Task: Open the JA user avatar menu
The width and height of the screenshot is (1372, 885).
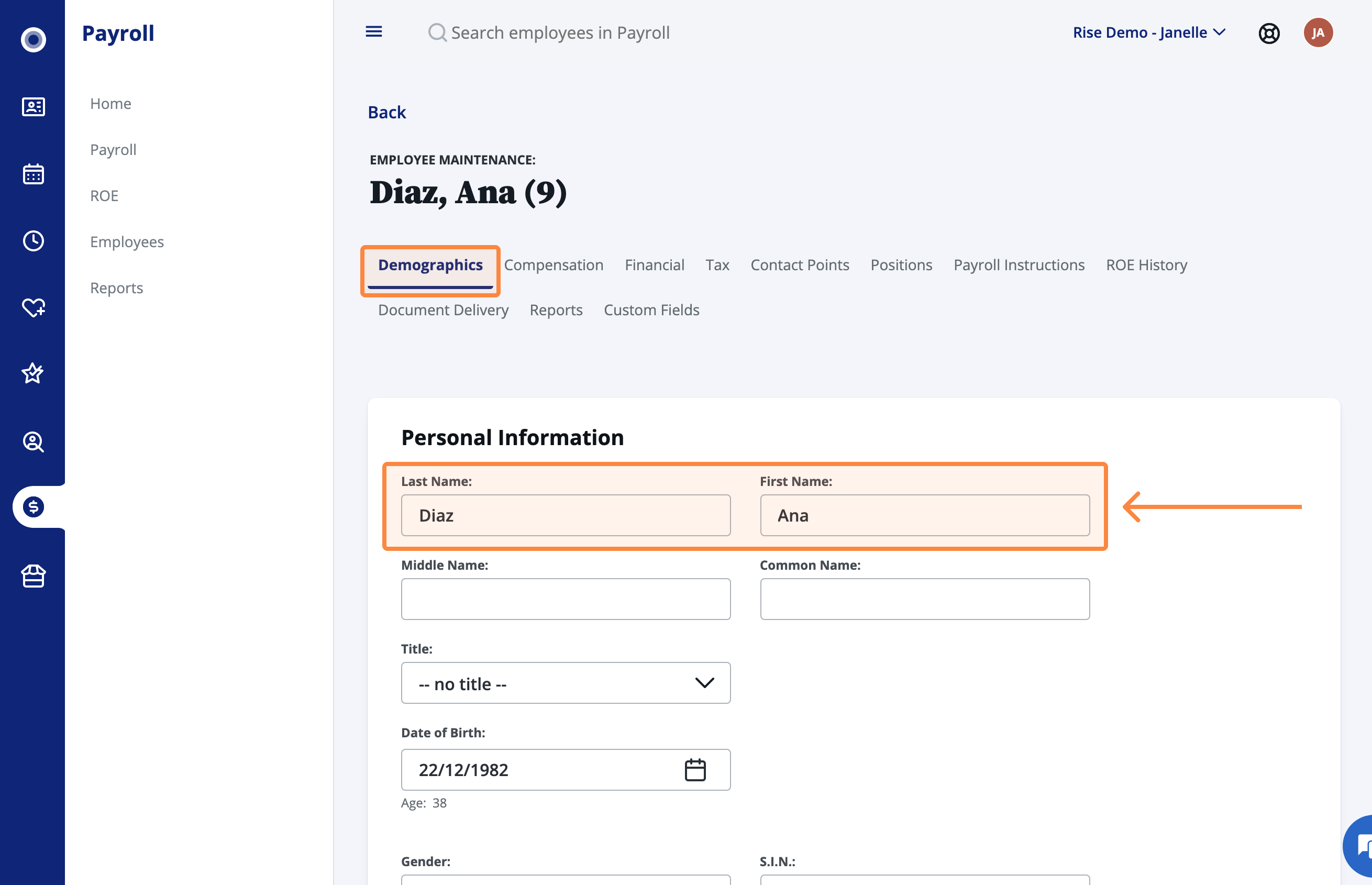Action: click(1318, 33)
